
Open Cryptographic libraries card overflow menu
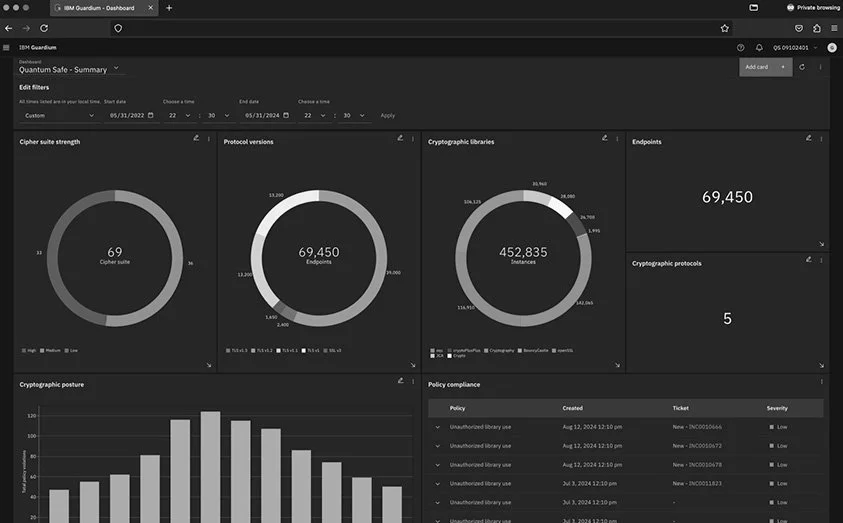tap(617, 139)
